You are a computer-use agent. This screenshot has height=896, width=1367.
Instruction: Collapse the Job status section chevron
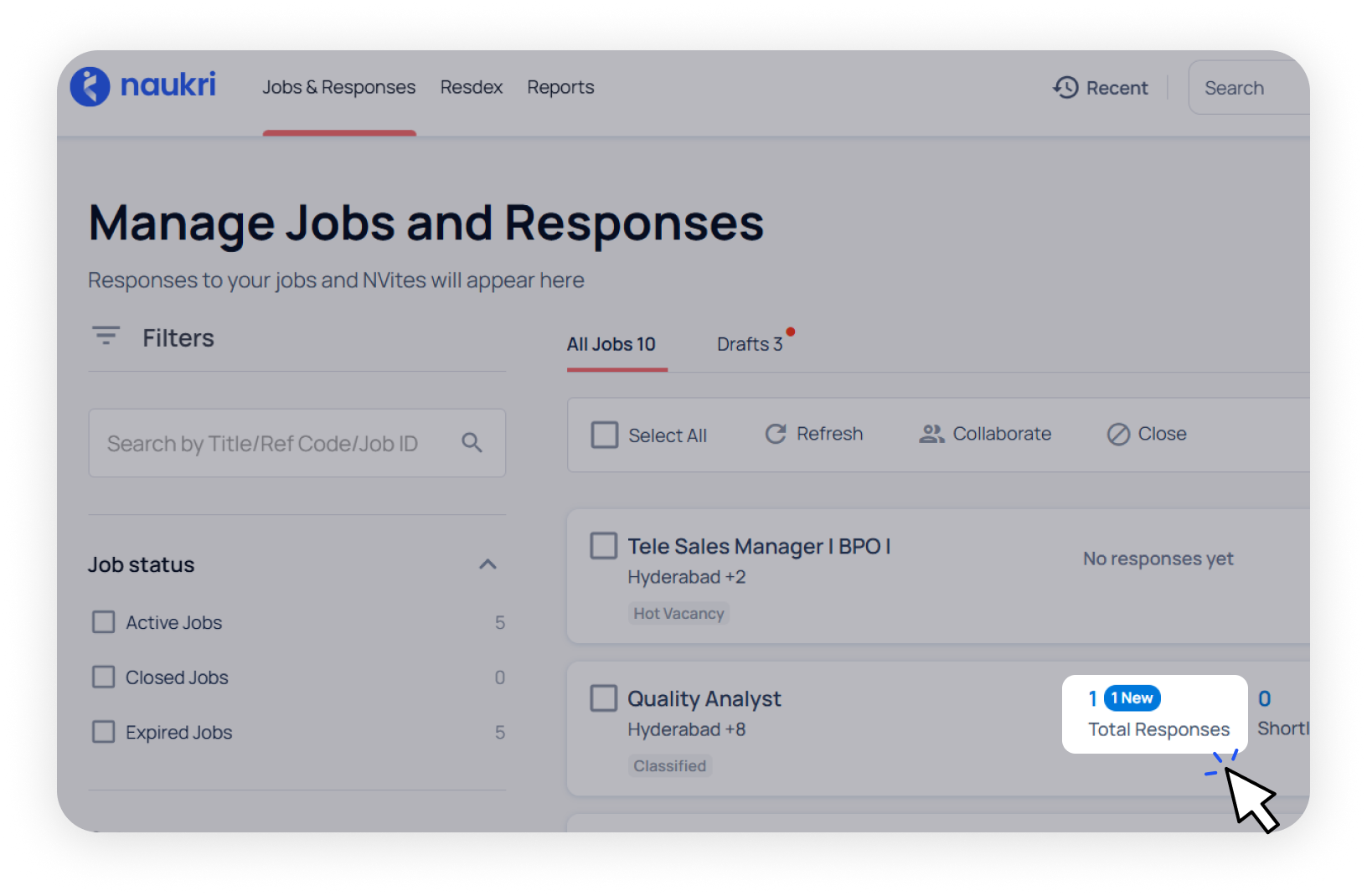coord(487,564)
